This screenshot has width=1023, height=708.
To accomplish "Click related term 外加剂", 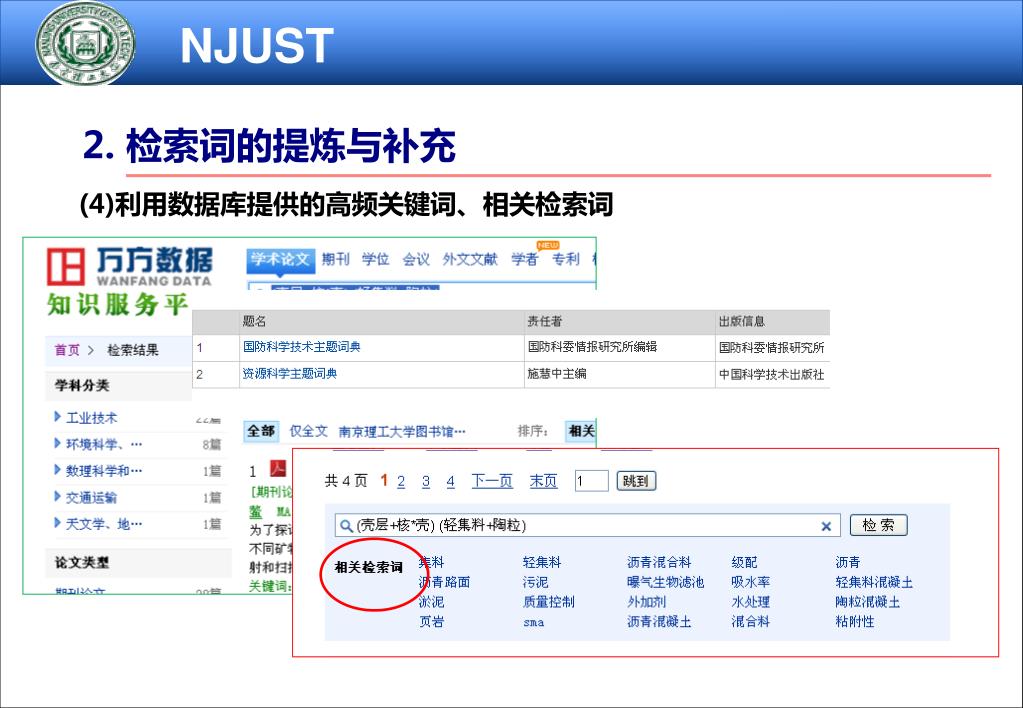I will tap(647, 602).
